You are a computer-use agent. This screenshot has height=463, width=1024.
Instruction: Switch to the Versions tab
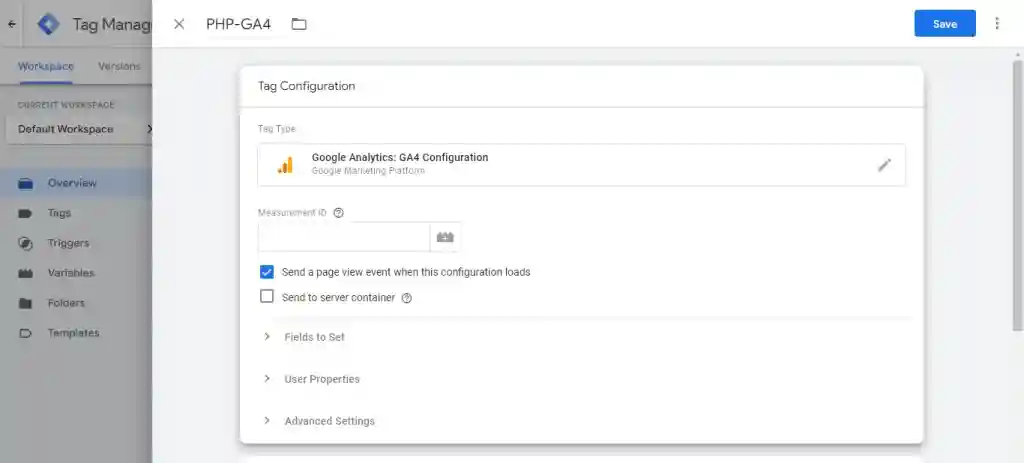click(x=119, y=66)
